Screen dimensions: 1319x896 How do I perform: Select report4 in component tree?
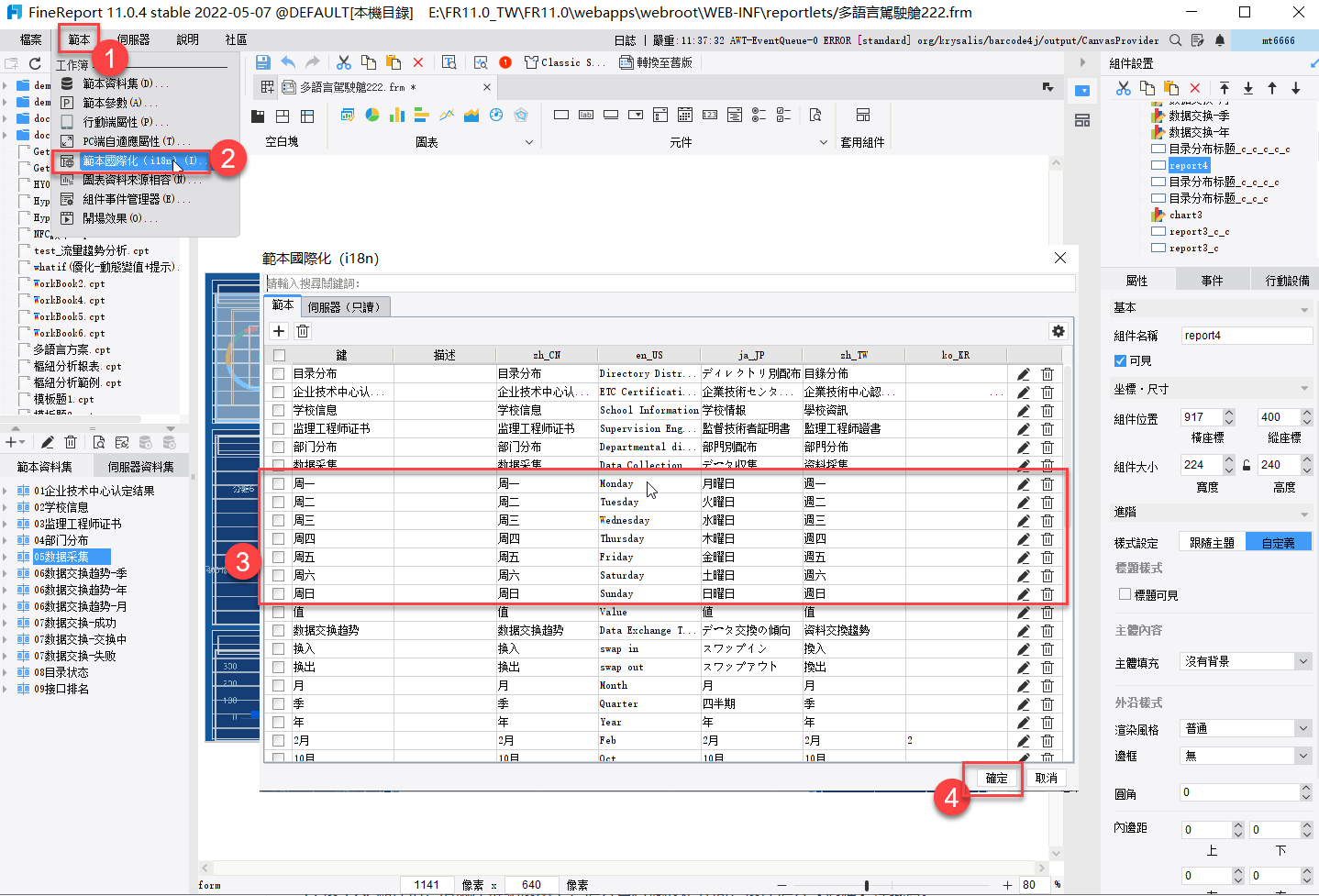(1188, 165)
